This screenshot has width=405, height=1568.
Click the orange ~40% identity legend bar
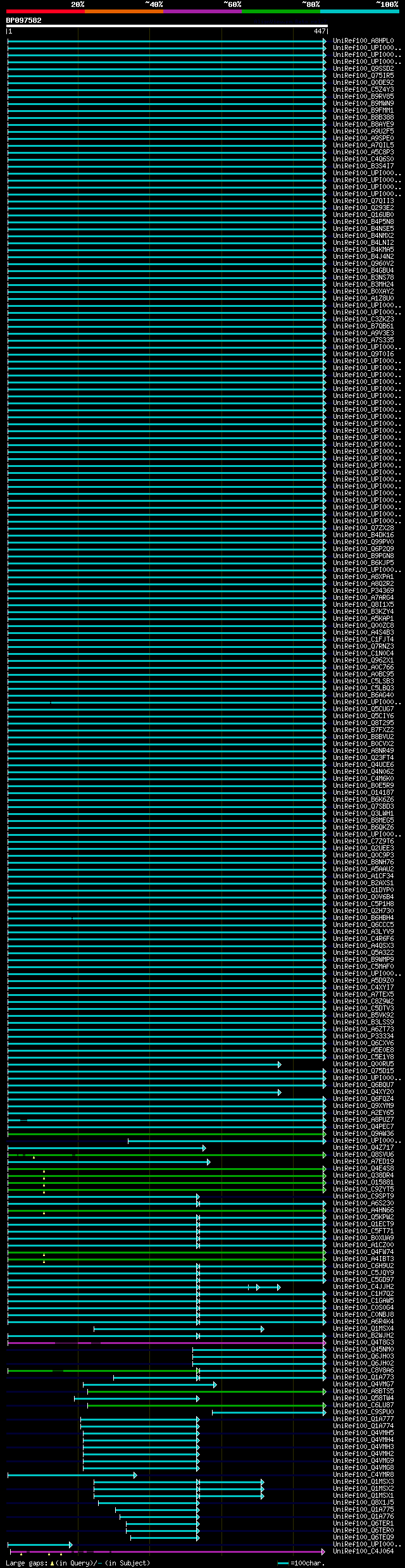click(x=124, y=11)
